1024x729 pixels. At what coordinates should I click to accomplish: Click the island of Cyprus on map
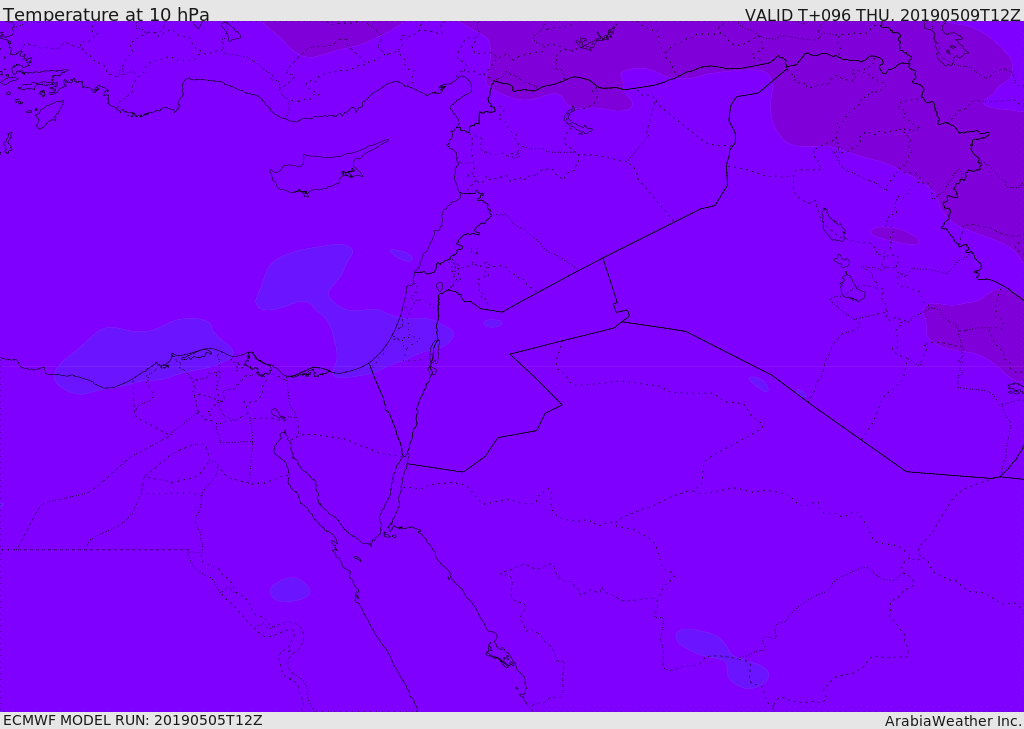click(327, 169)
